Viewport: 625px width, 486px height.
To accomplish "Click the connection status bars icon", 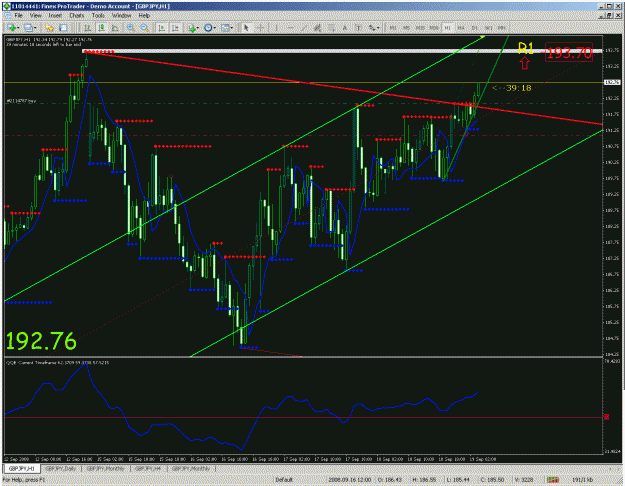I will tap(552, 480).
